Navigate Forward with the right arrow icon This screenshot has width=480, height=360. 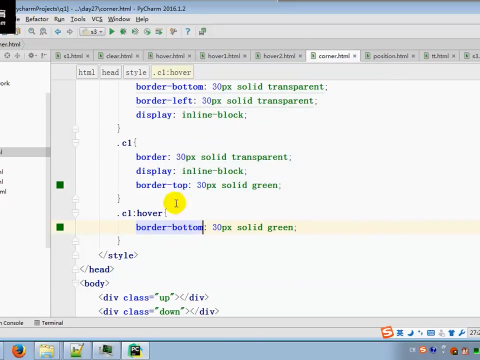point(70,32)
